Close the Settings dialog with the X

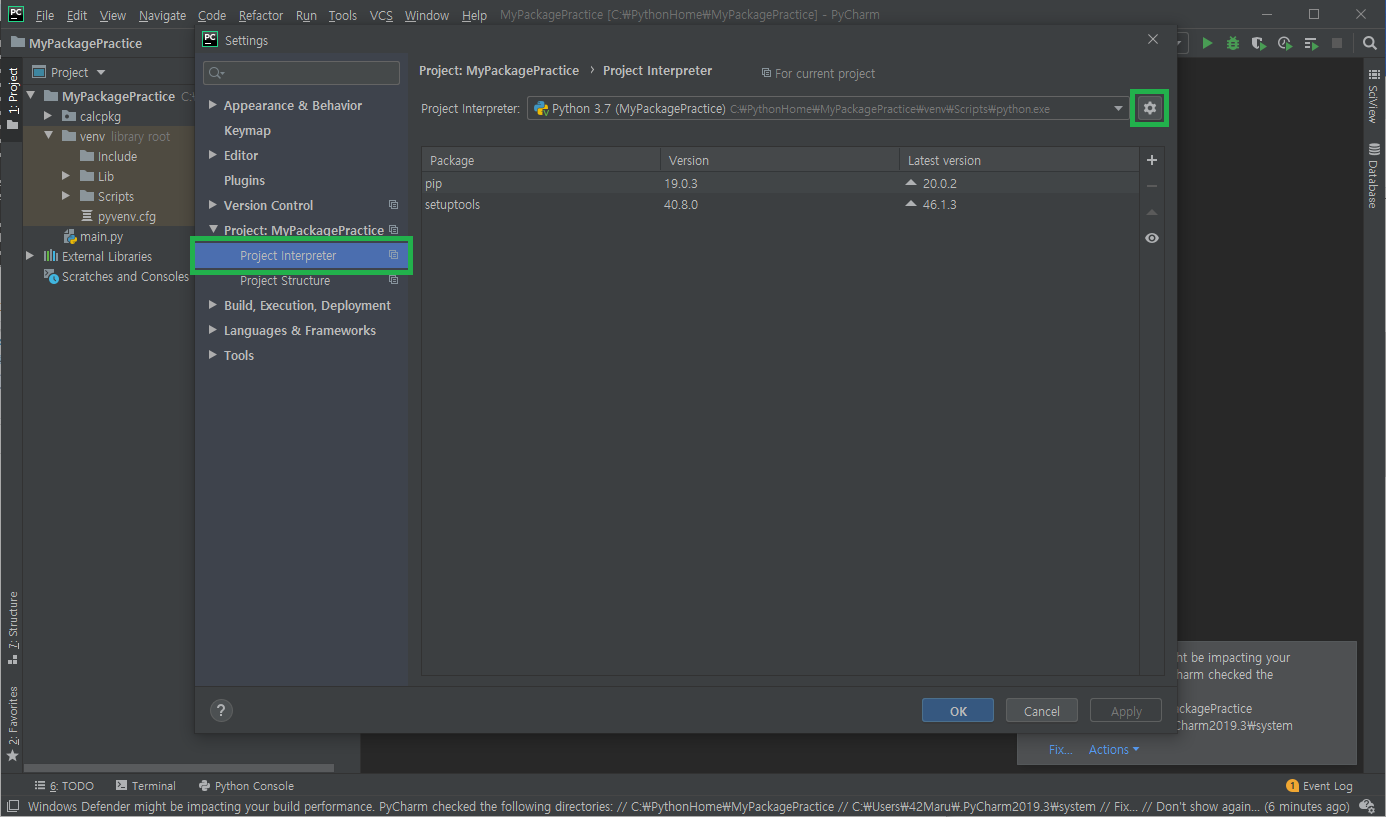(1153, 39)
